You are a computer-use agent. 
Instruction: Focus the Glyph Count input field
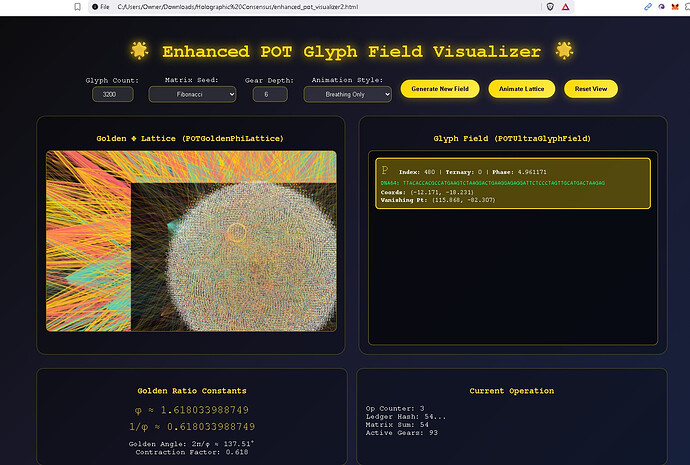tap(111, 94)
